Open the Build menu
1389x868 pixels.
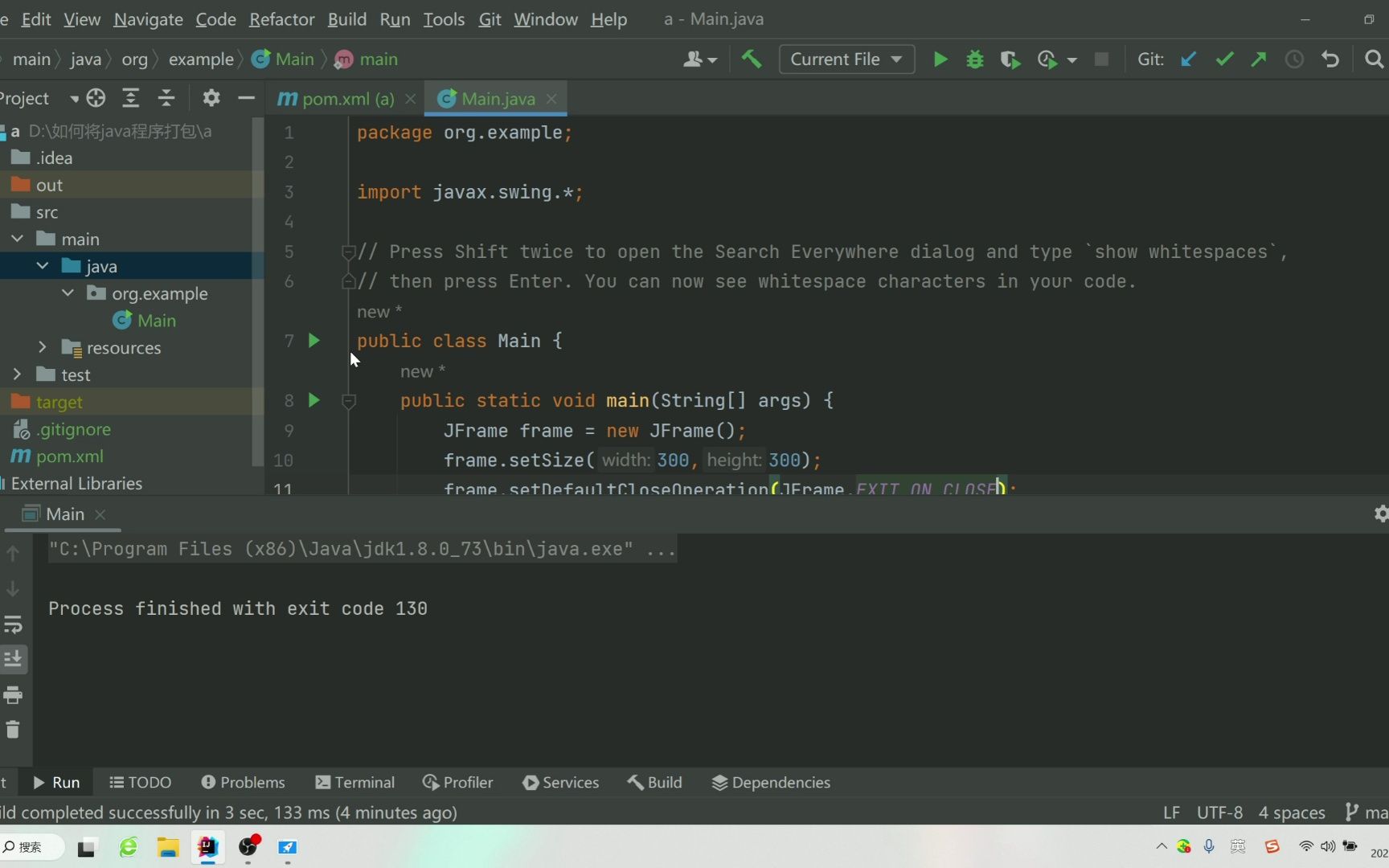coord(347,19)
